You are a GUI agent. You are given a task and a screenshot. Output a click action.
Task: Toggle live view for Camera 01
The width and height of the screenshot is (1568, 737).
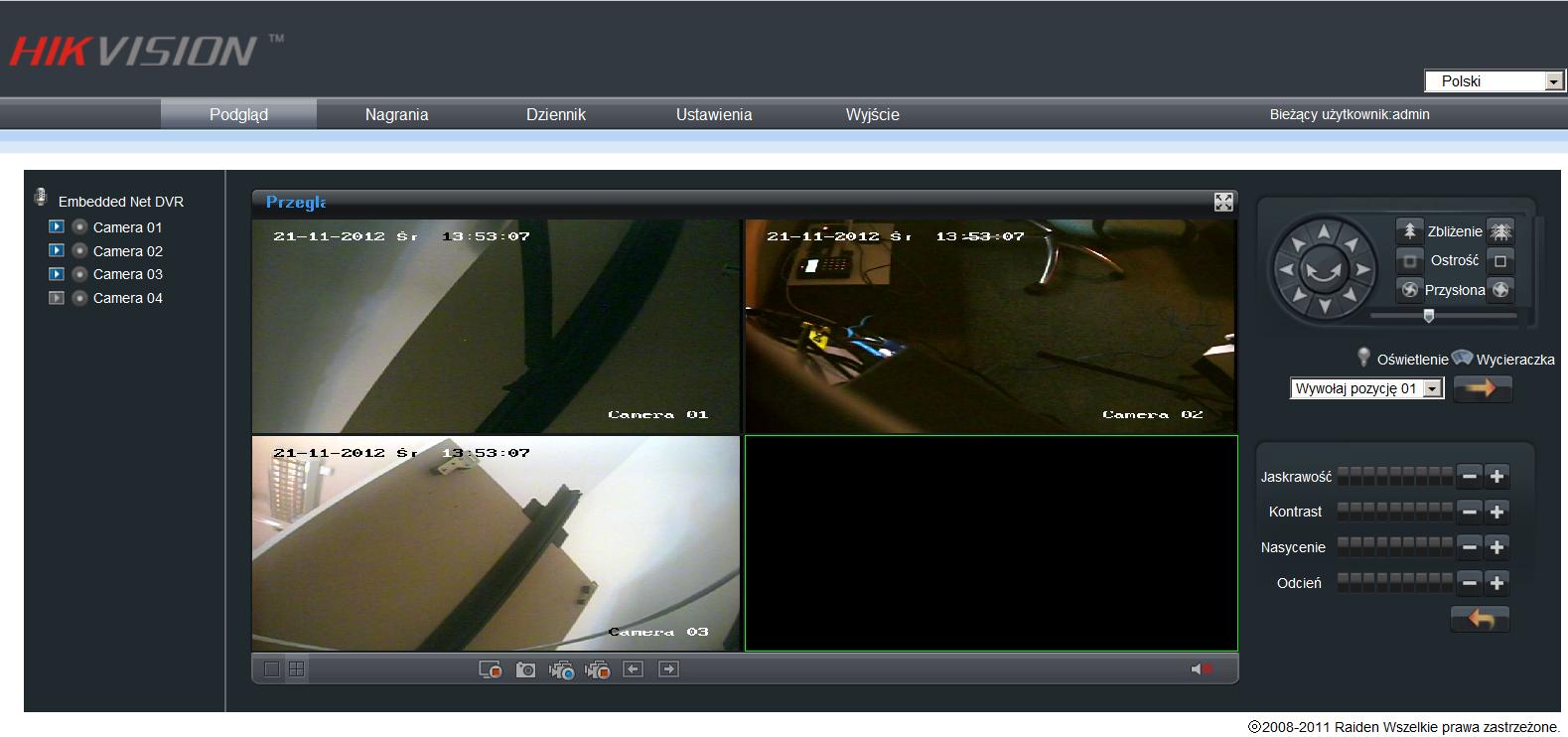pyautogui.click(x=57, y=227)
